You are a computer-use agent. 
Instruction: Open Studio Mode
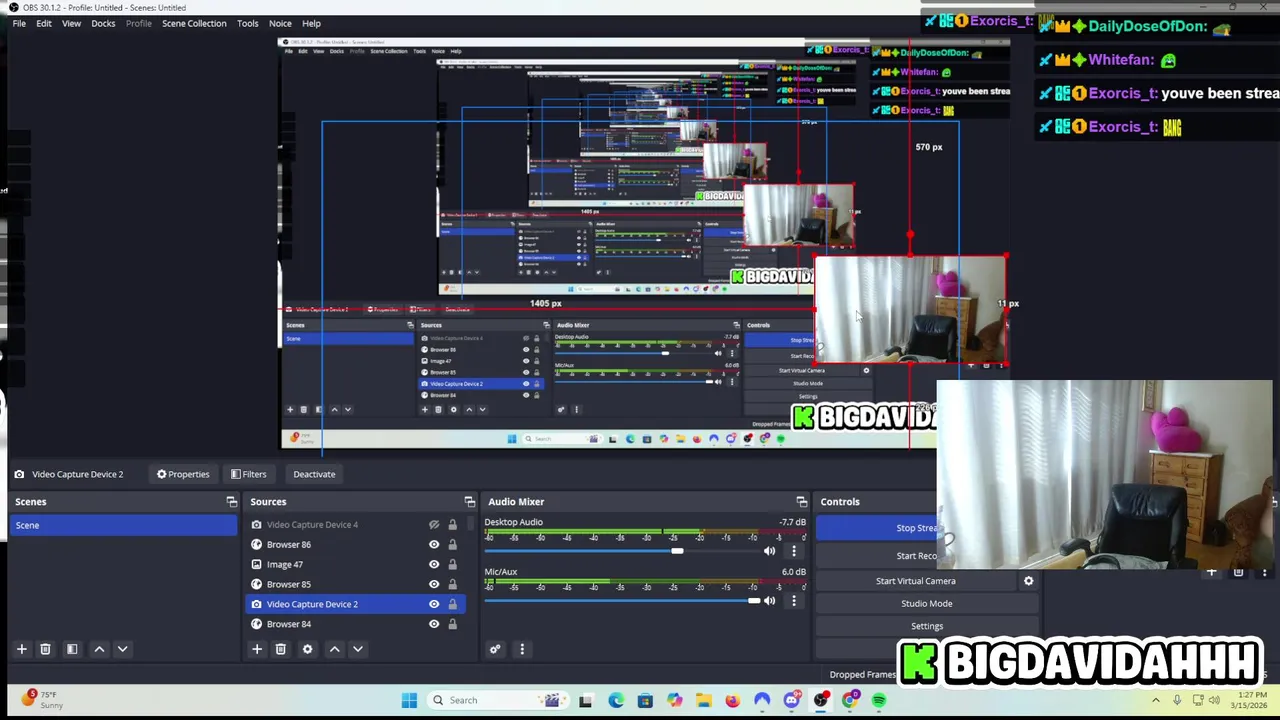[927, 603]
